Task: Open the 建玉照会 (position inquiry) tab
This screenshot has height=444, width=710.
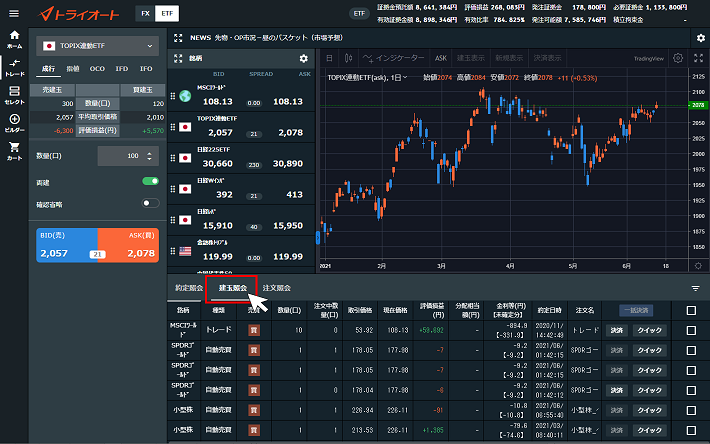Action: click(233, 288)
